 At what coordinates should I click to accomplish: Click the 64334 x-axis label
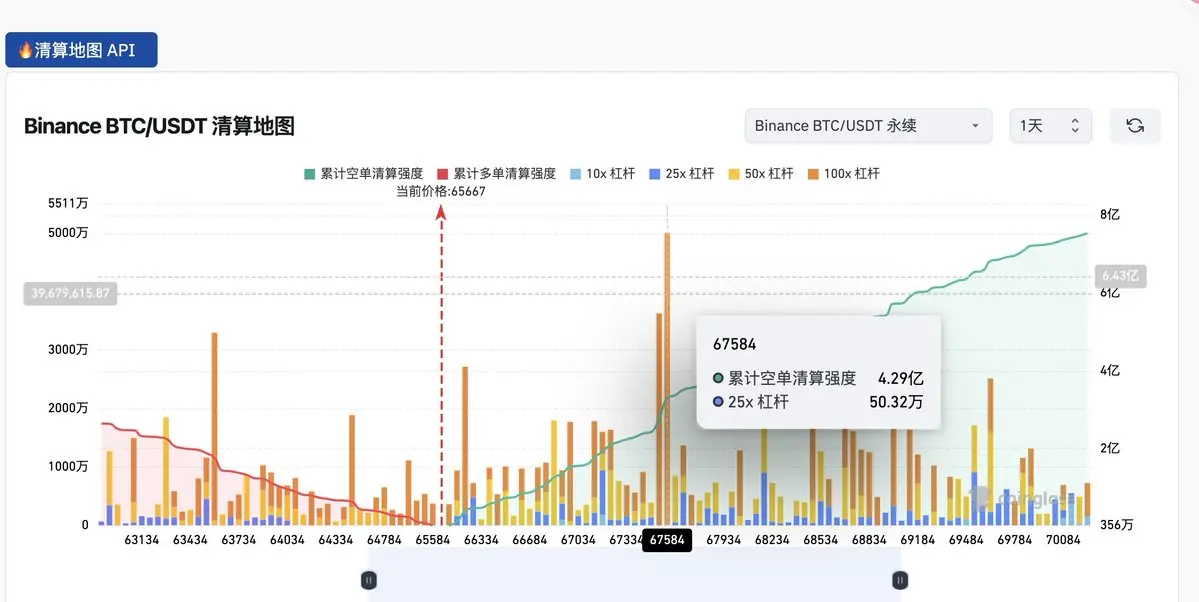coord(336,540)
